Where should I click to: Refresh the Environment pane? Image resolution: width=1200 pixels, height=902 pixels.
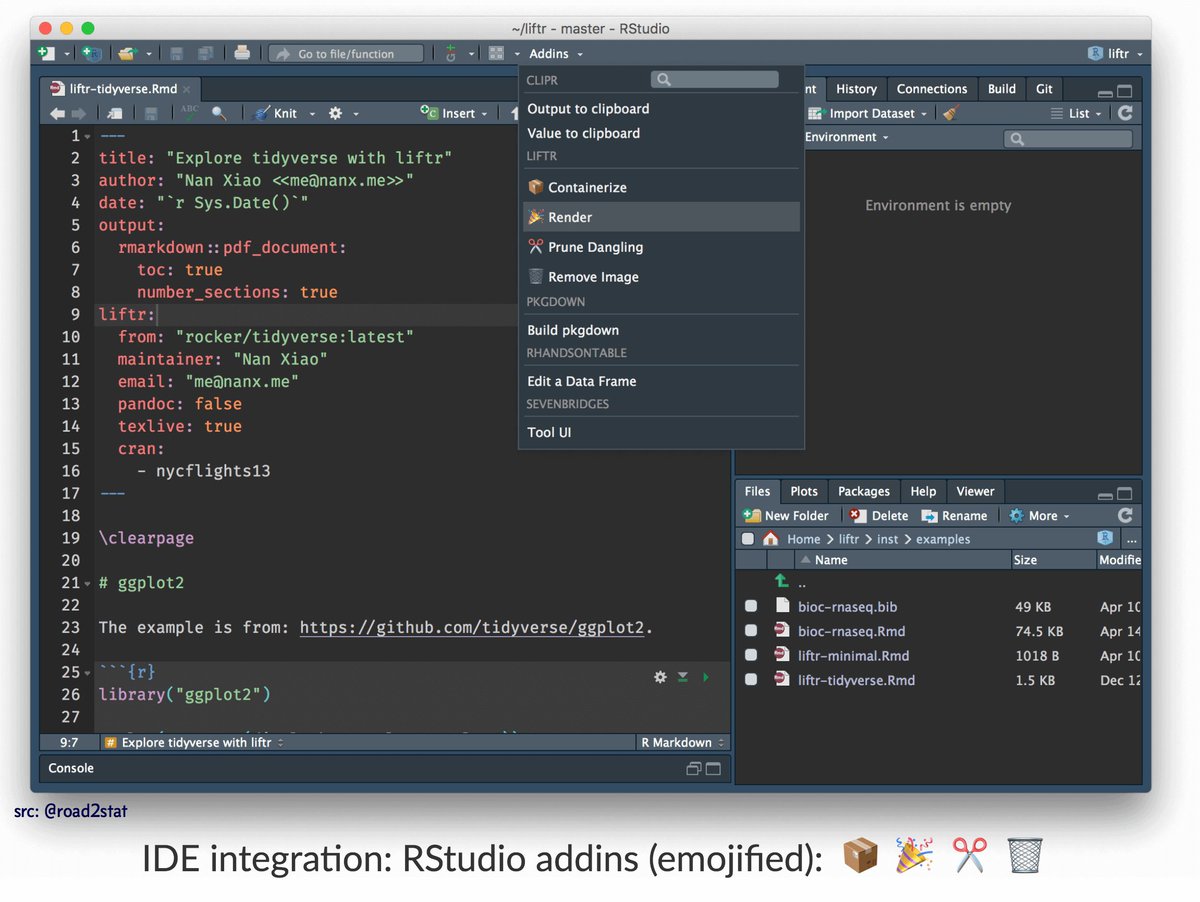coord(1125,113)
